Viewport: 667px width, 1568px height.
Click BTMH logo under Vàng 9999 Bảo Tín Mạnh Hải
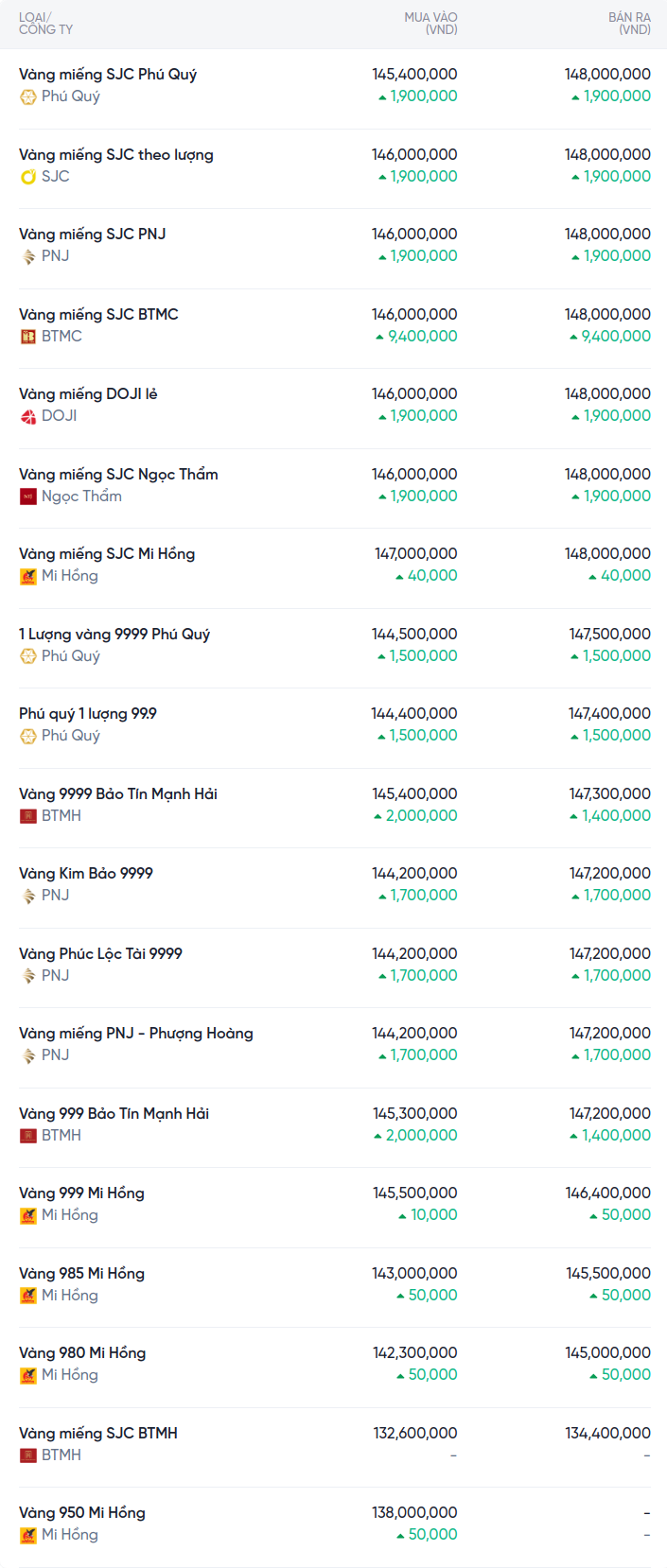[28, 816]
